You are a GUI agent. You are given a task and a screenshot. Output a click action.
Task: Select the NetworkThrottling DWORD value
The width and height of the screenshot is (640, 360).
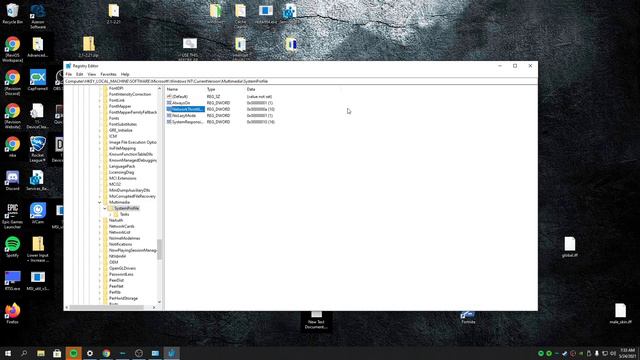tap(187, 109)
